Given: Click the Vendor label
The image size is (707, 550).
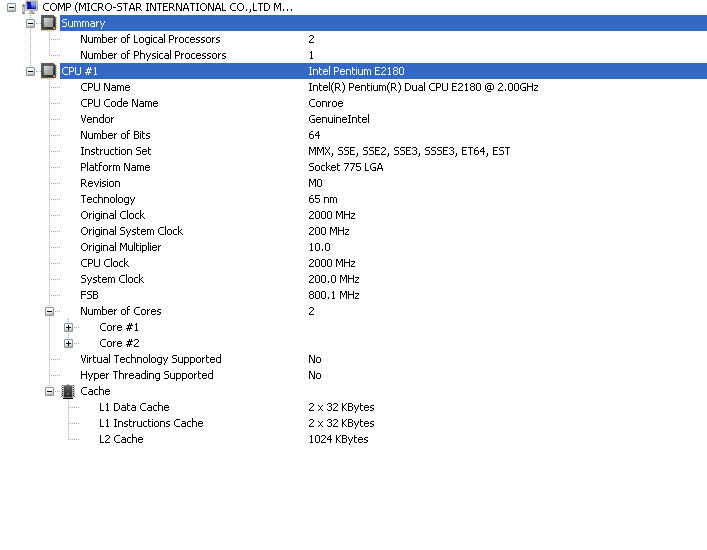Looking at the screenshot, I should coord(97,119).
